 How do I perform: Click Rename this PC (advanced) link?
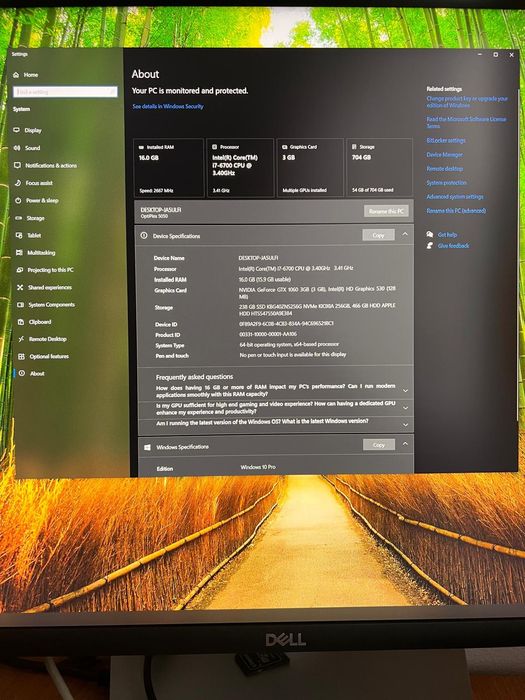coord(456,210)
